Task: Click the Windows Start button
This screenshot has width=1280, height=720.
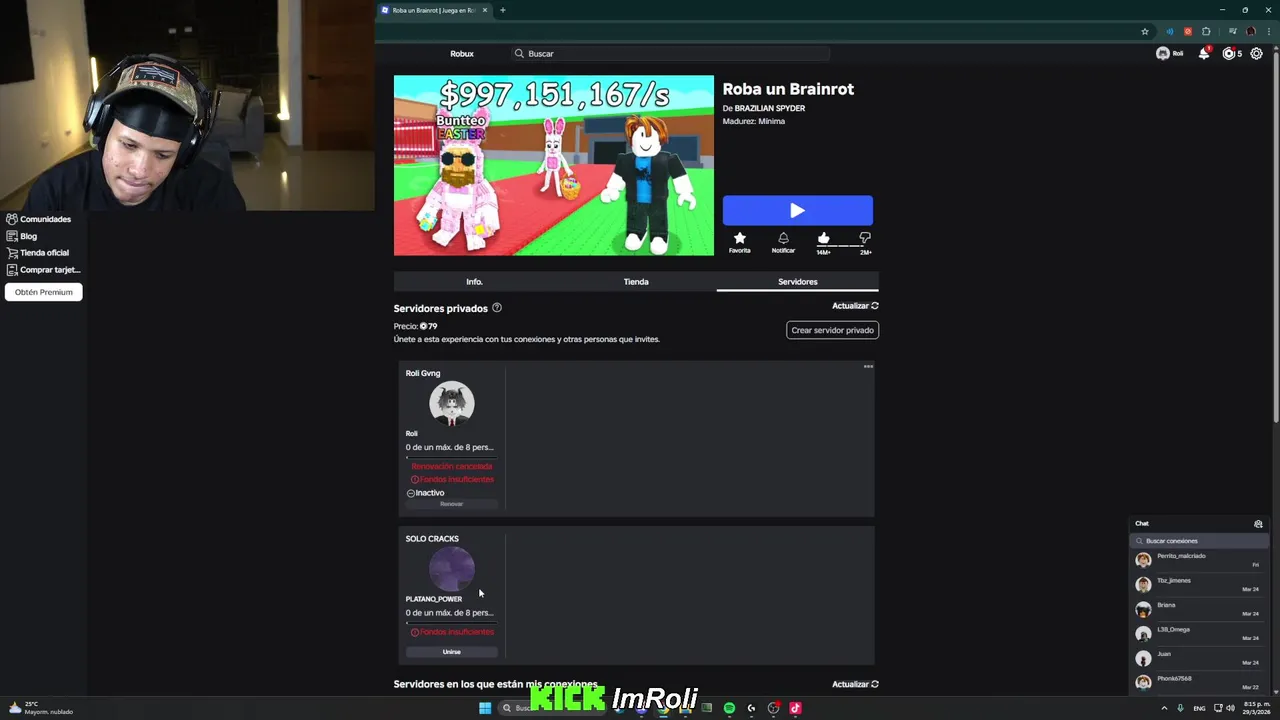Action: pyautogui.click(x=485, y=708)
